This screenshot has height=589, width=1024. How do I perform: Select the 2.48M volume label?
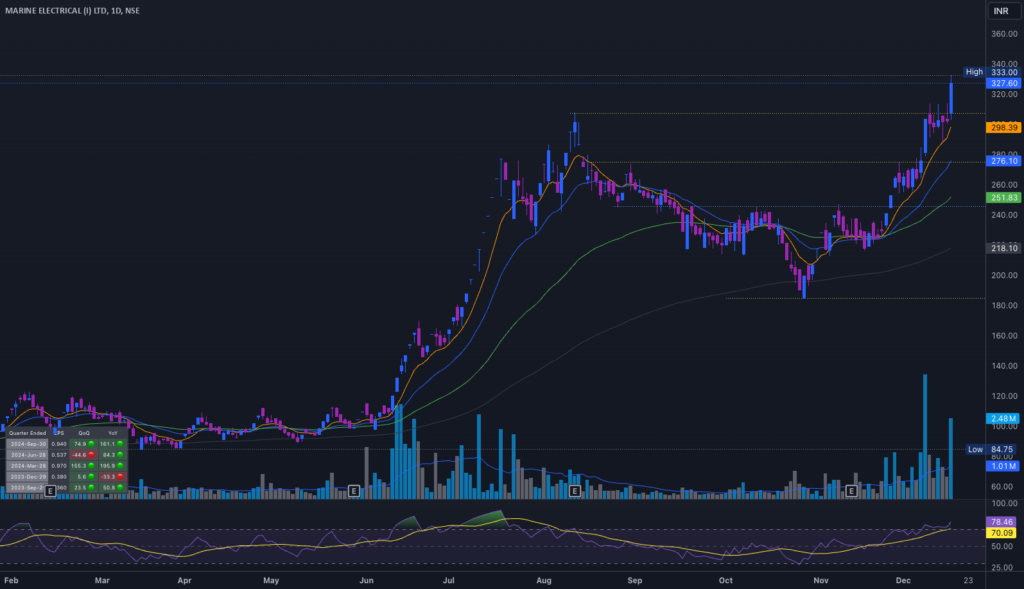coord(1001,418)
